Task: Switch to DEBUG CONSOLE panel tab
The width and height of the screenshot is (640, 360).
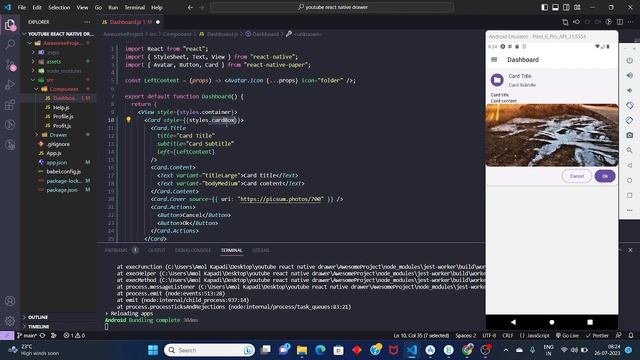Action: click(193, 250)
